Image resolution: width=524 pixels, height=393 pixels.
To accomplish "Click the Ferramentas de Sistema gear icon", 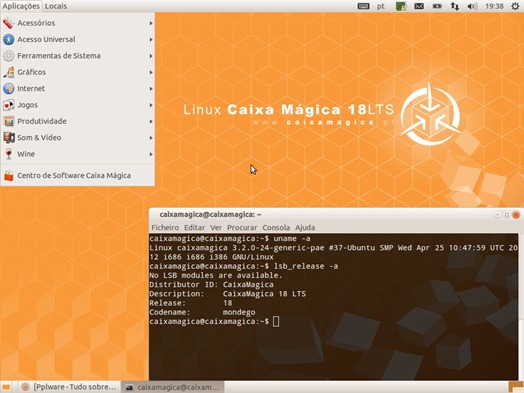I will coord(8,56).
